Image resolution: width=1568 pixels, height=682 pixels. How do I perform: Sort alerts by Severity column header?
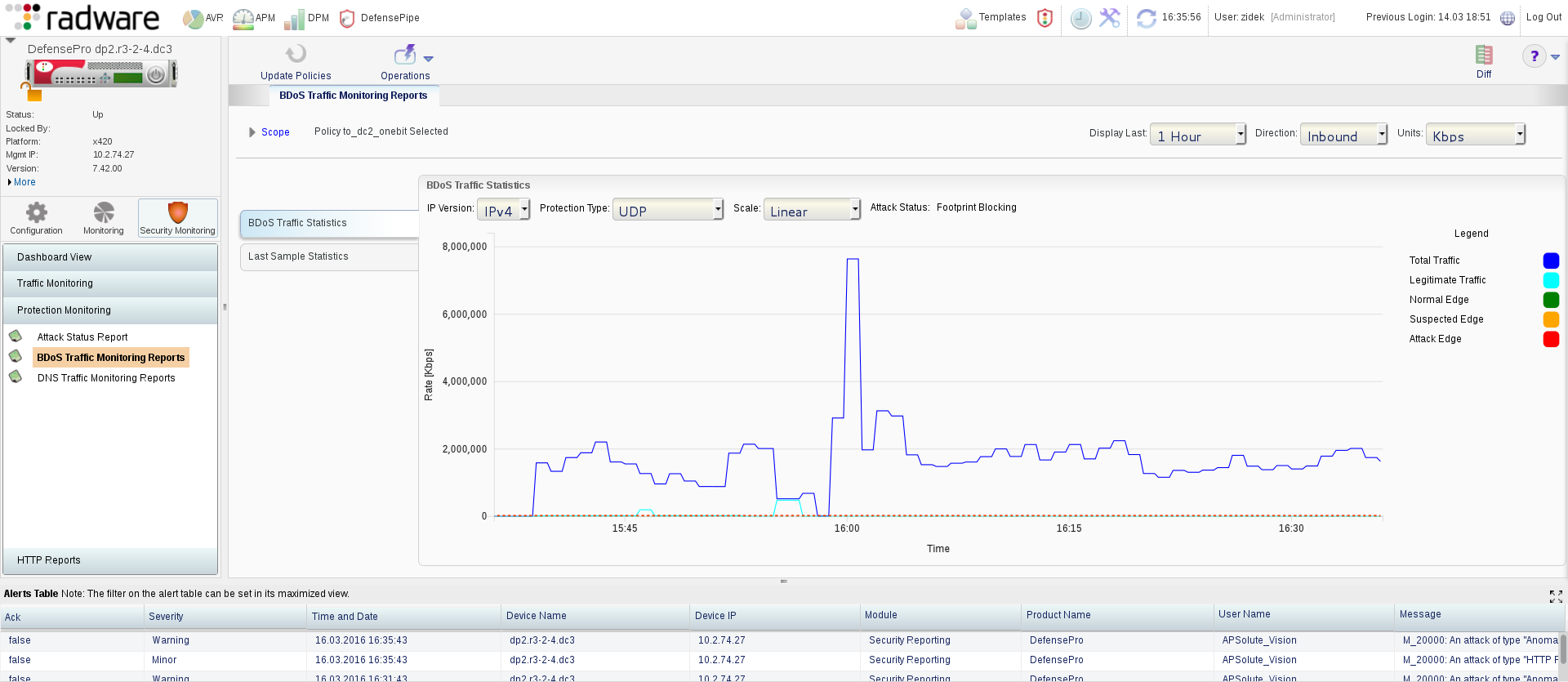(x=225, y=617)
